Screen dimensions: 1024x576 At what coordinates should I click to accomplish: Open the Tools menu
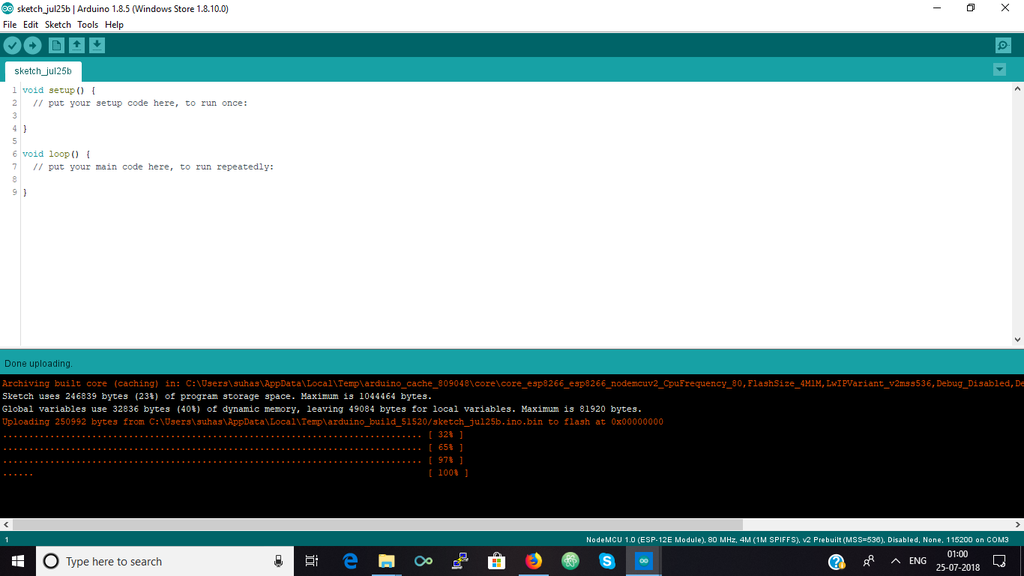87,24
